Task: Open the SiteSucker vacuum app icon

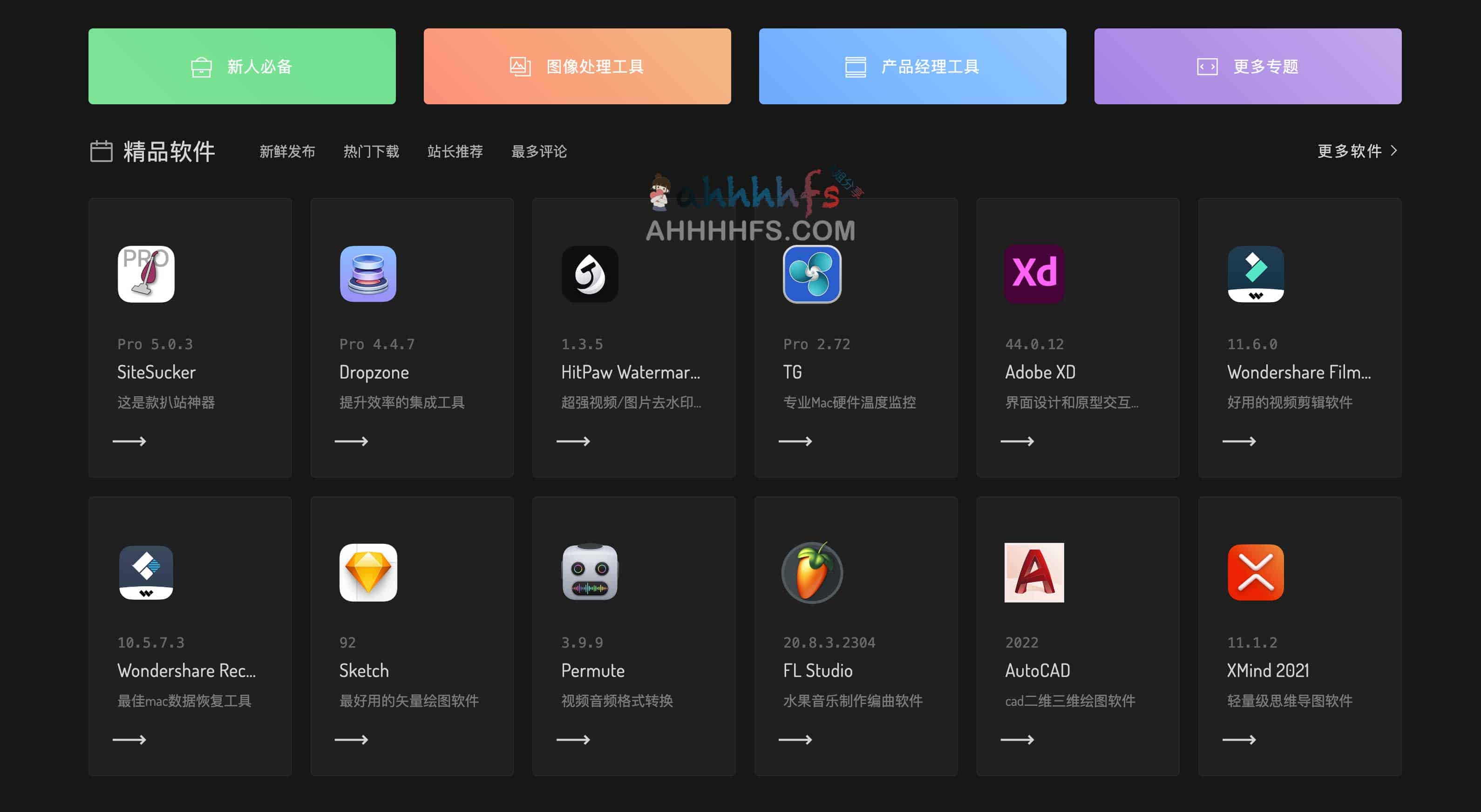Action: [146, 274]
